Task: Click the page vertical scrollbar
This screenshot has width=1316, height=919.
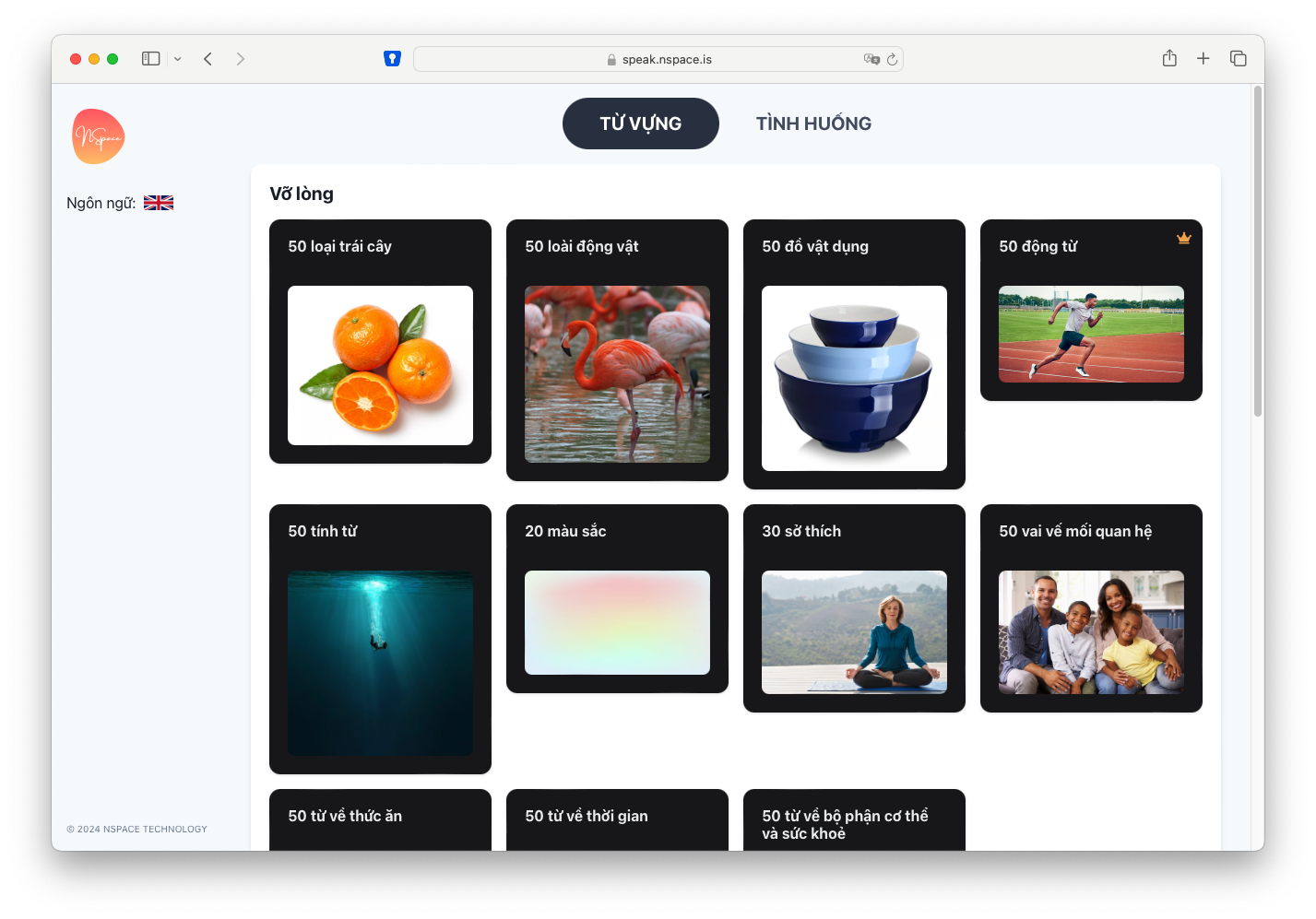Action: coord(1258,251)
